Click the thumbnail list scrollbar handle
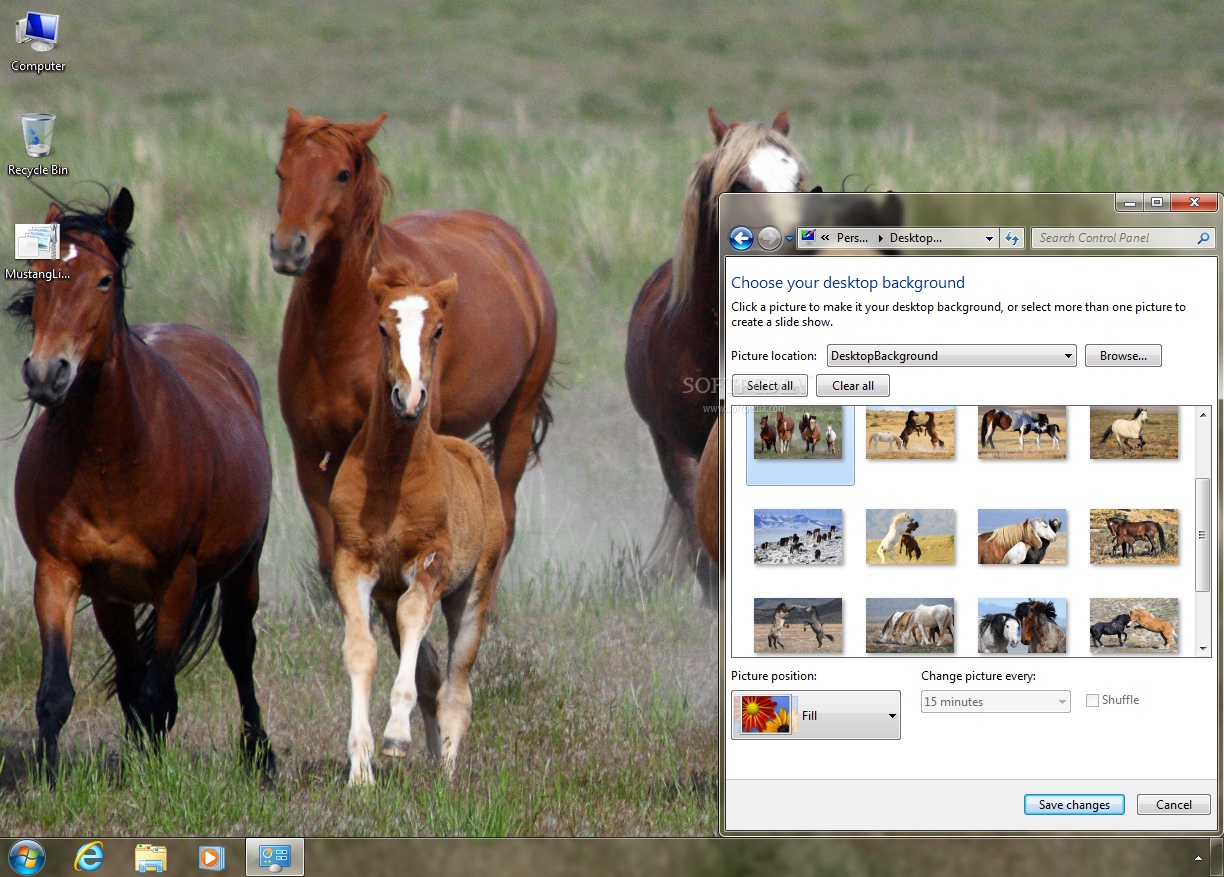1224x877 pixels. (x=1203, y=535)
